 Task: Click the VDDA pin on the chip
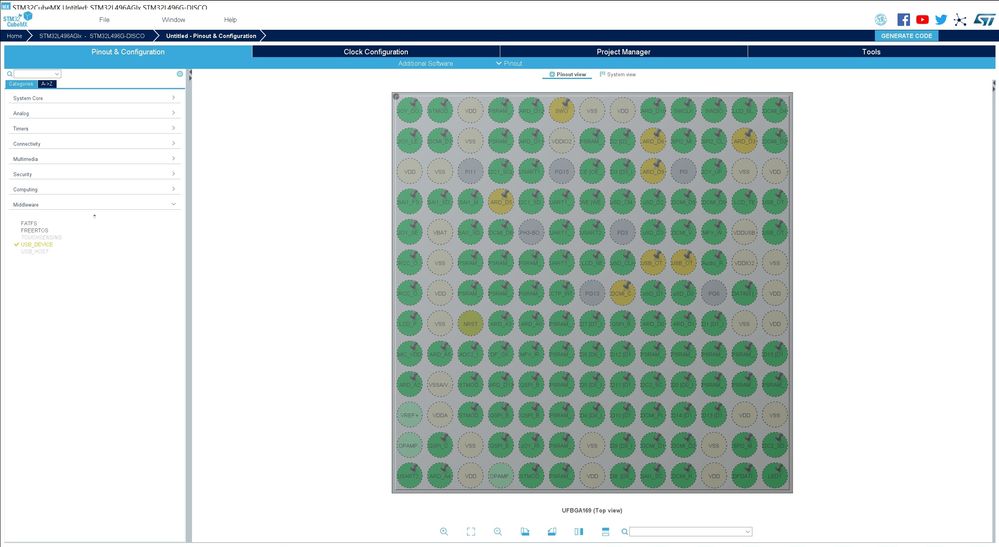coord(440,415)
